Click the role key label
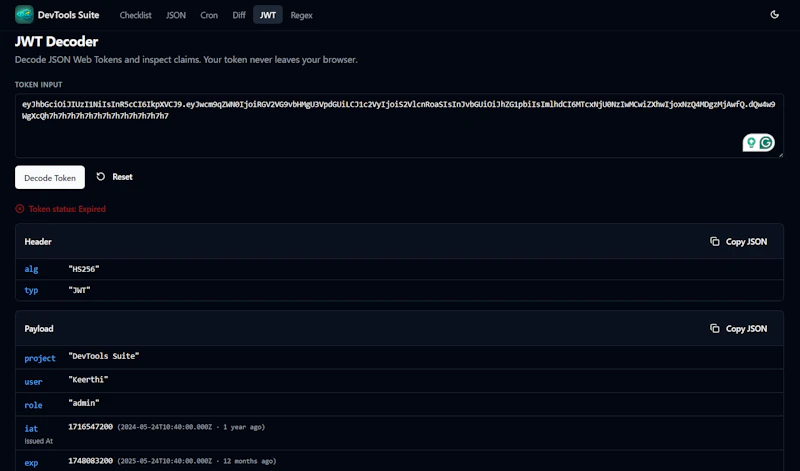This screenshot has height=471, width=800. (33, 405)
